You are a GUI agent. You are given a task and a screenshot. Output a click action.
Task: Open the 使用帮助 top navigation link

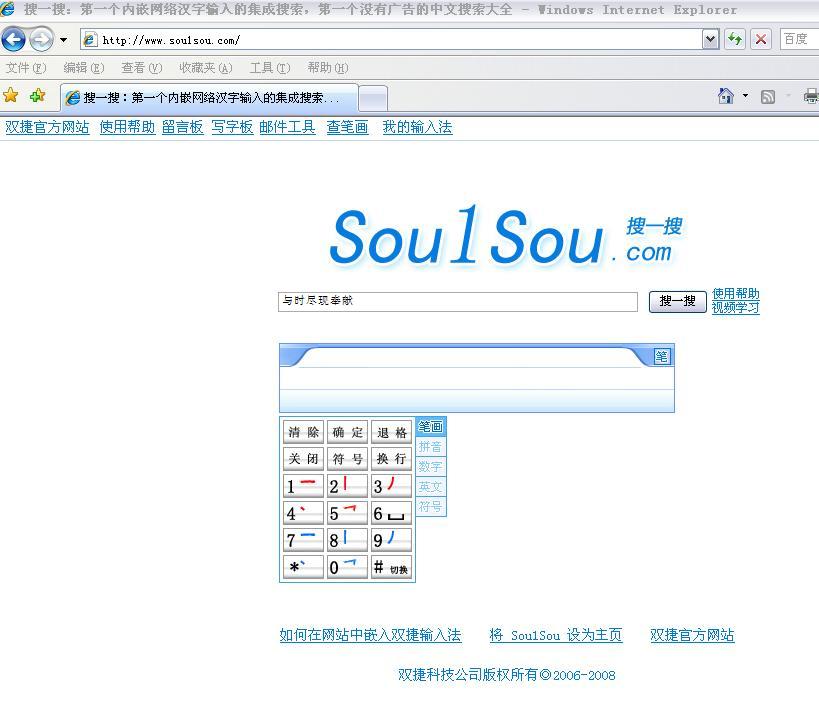[127, 127]
